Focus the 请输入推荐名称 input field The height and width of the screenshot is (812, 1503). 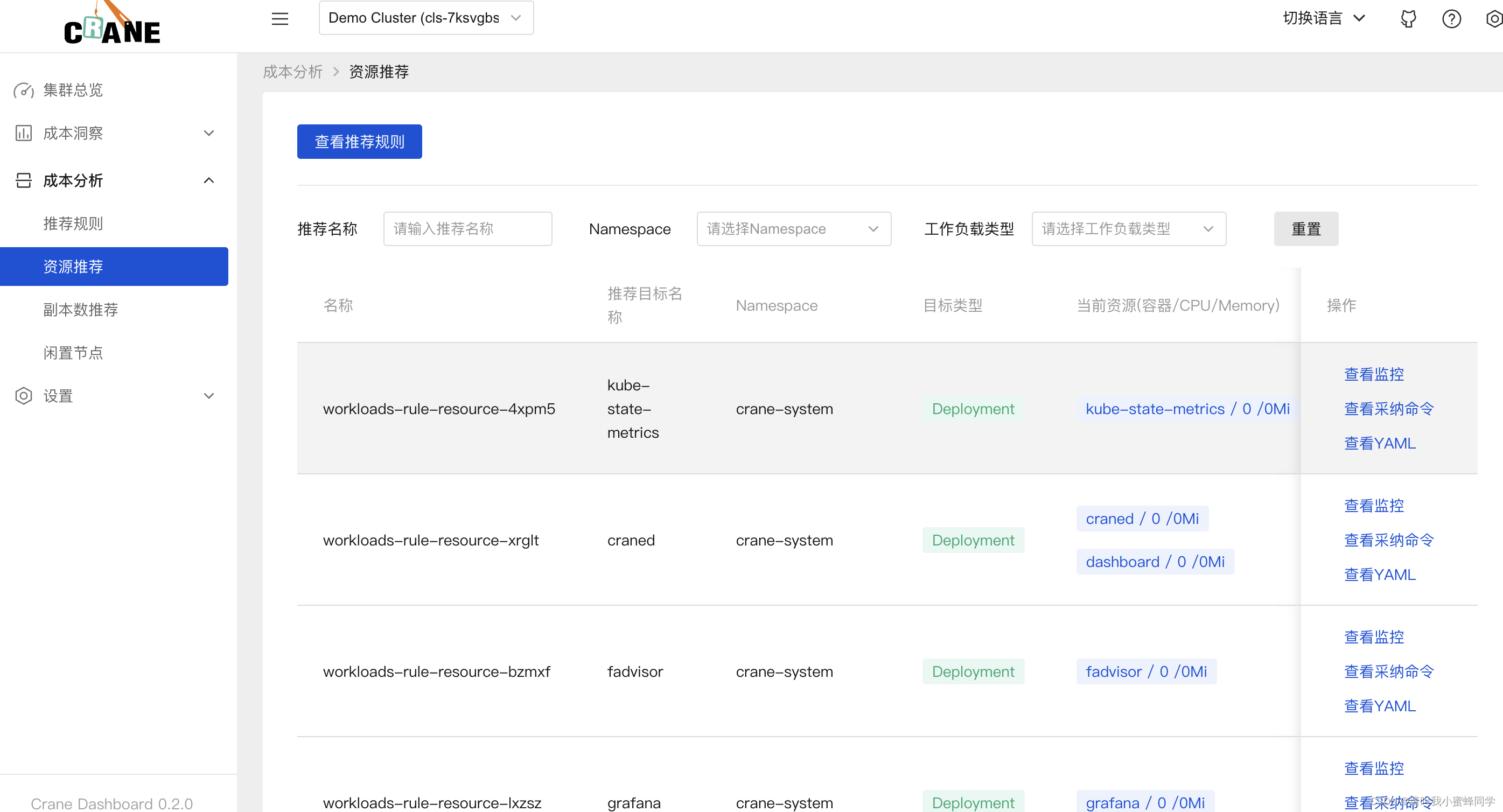pyautogui.click(x=467, y=229)
